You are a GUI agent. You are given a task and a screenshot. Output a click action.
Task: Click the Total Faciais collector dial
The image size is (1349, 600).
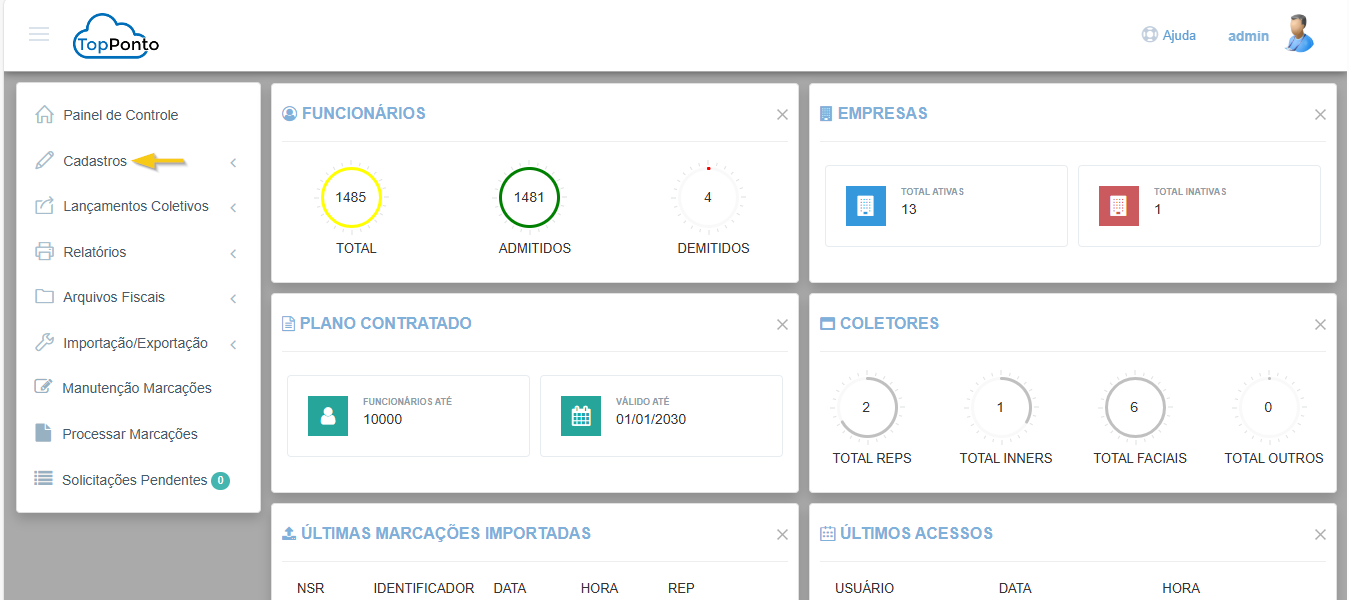1133,408
